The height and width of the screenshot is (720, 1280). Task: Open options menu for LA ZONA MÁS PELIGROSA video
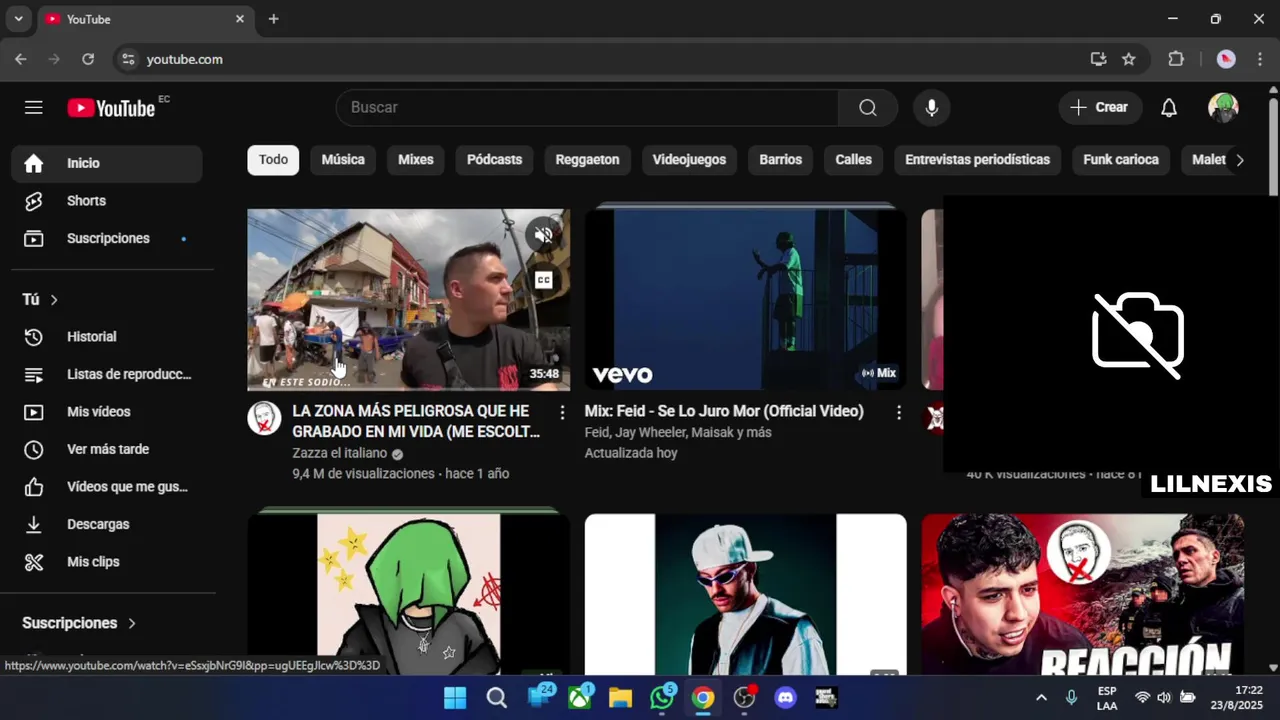click(x=562, y=412)
